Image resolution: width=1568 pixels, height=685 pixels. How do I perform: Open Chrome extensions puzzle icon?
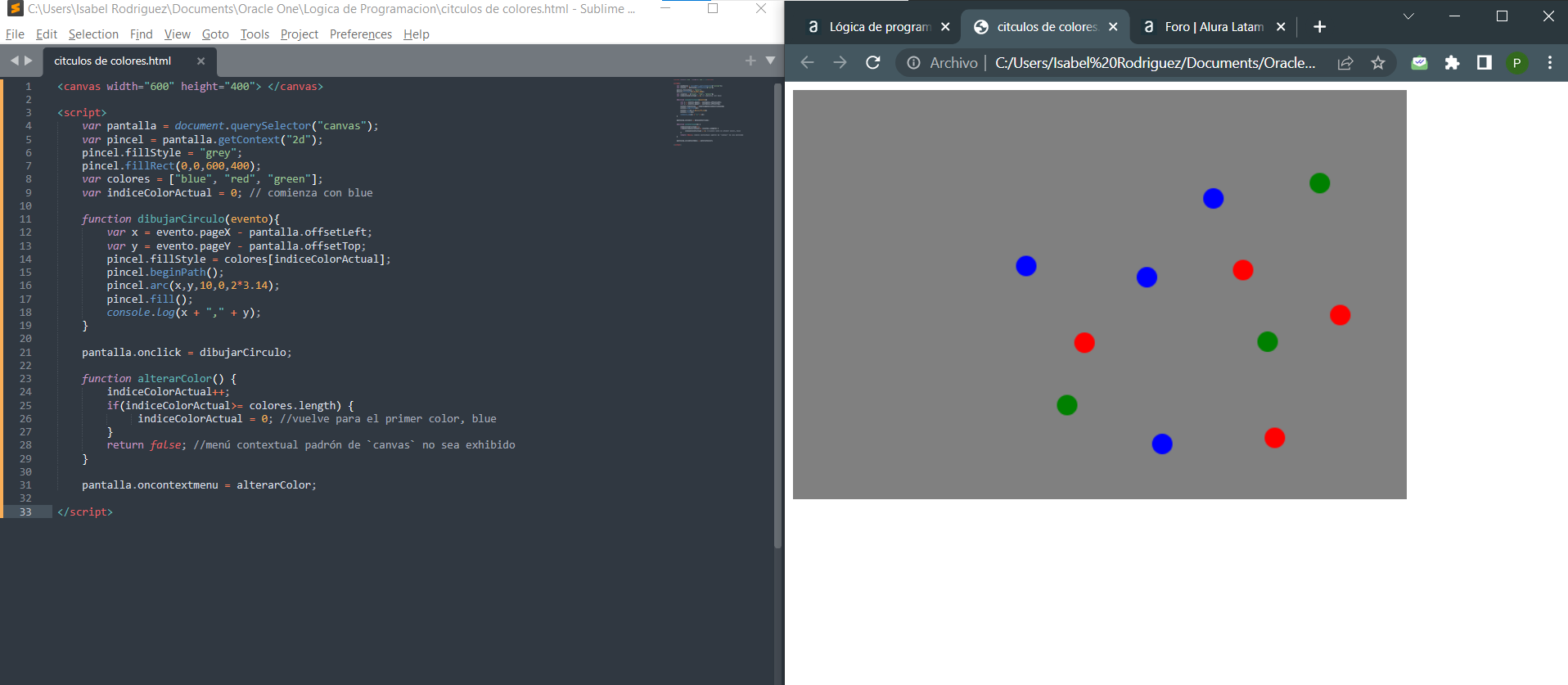click(1452, 63)
